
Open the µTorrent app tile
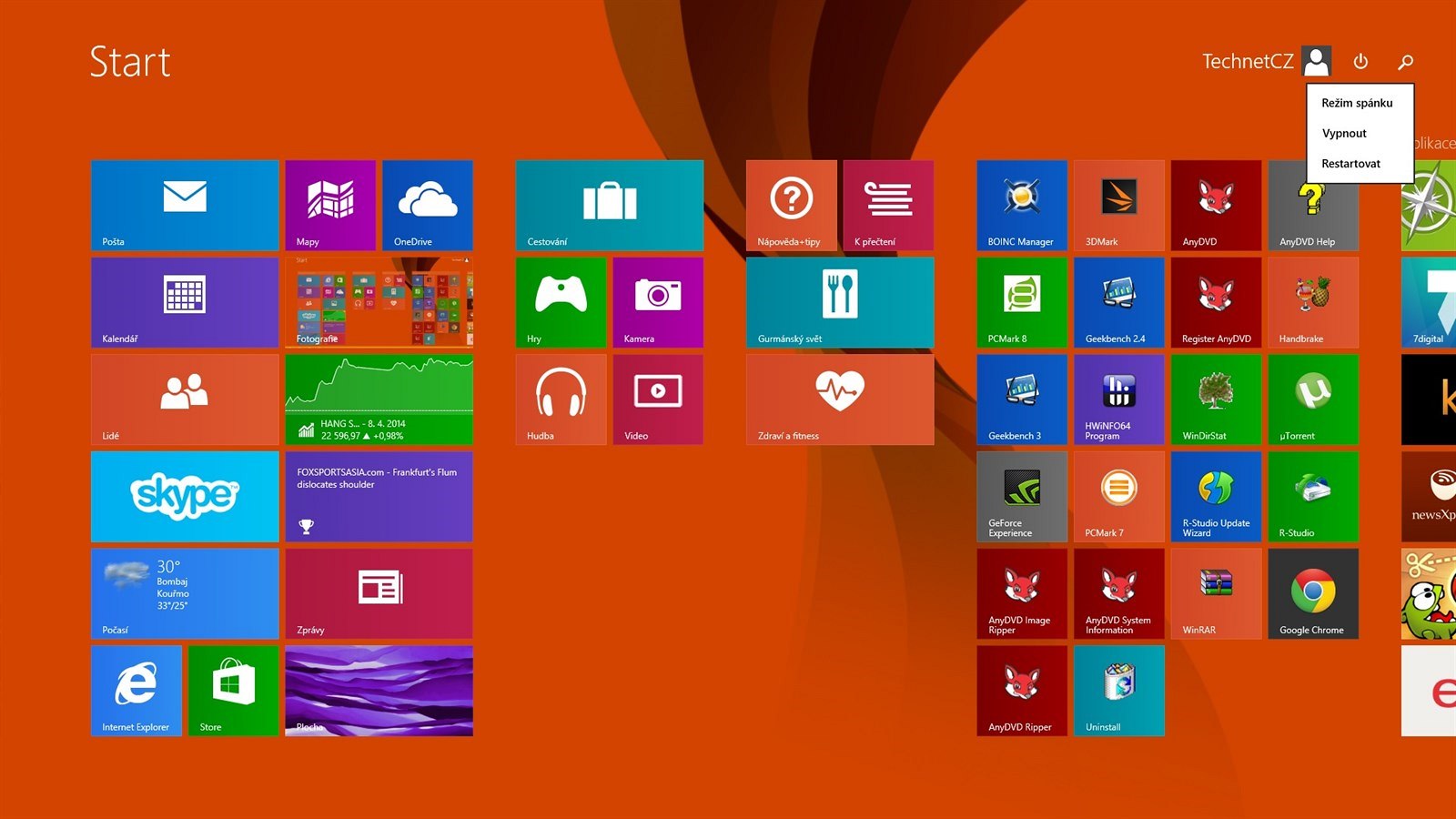click(x=1312, y=399)
